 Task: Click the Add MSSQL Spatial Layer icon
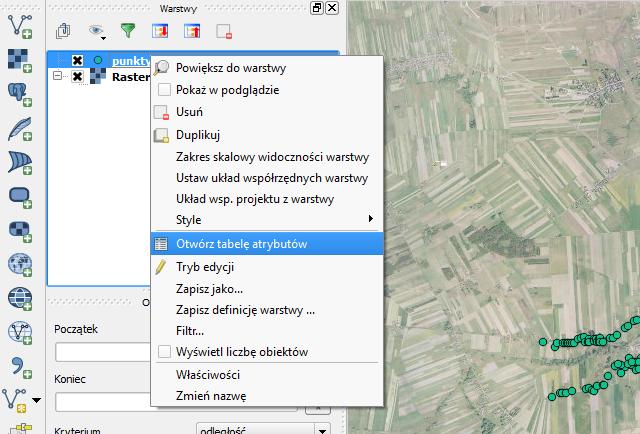20,162
